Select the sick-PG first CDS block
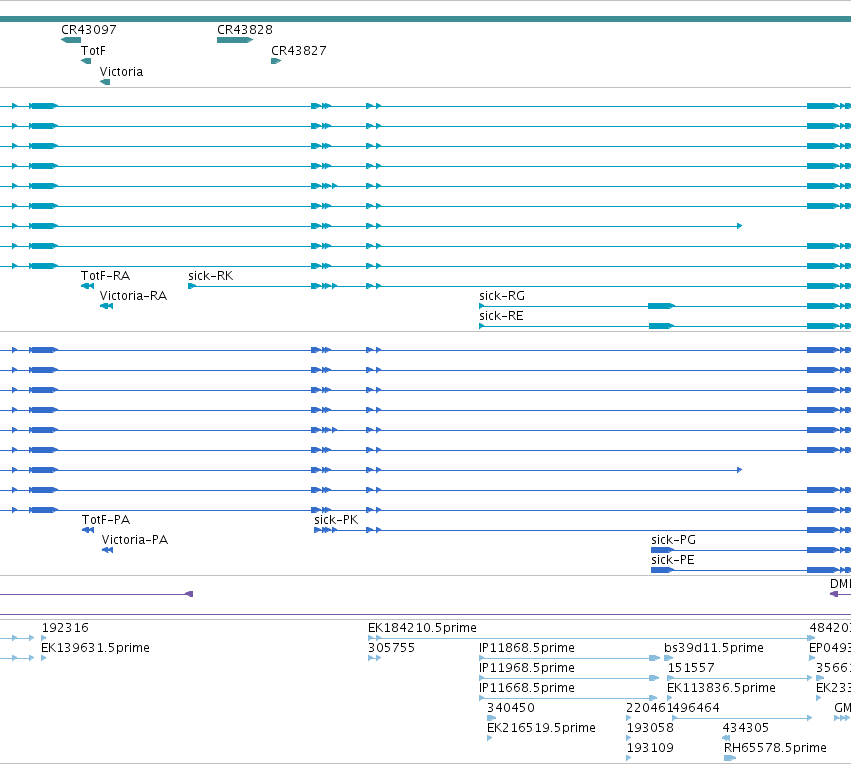Screen dimensions: 851x764 (662, 550)
